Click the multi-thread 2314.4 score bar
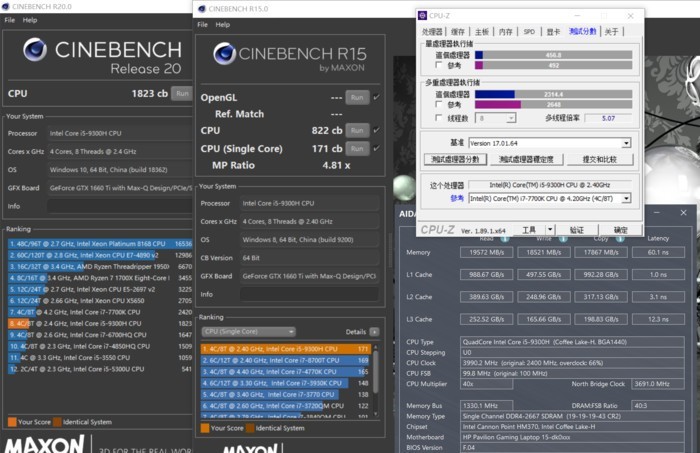The image size is (700, 453). click(554, 94)
